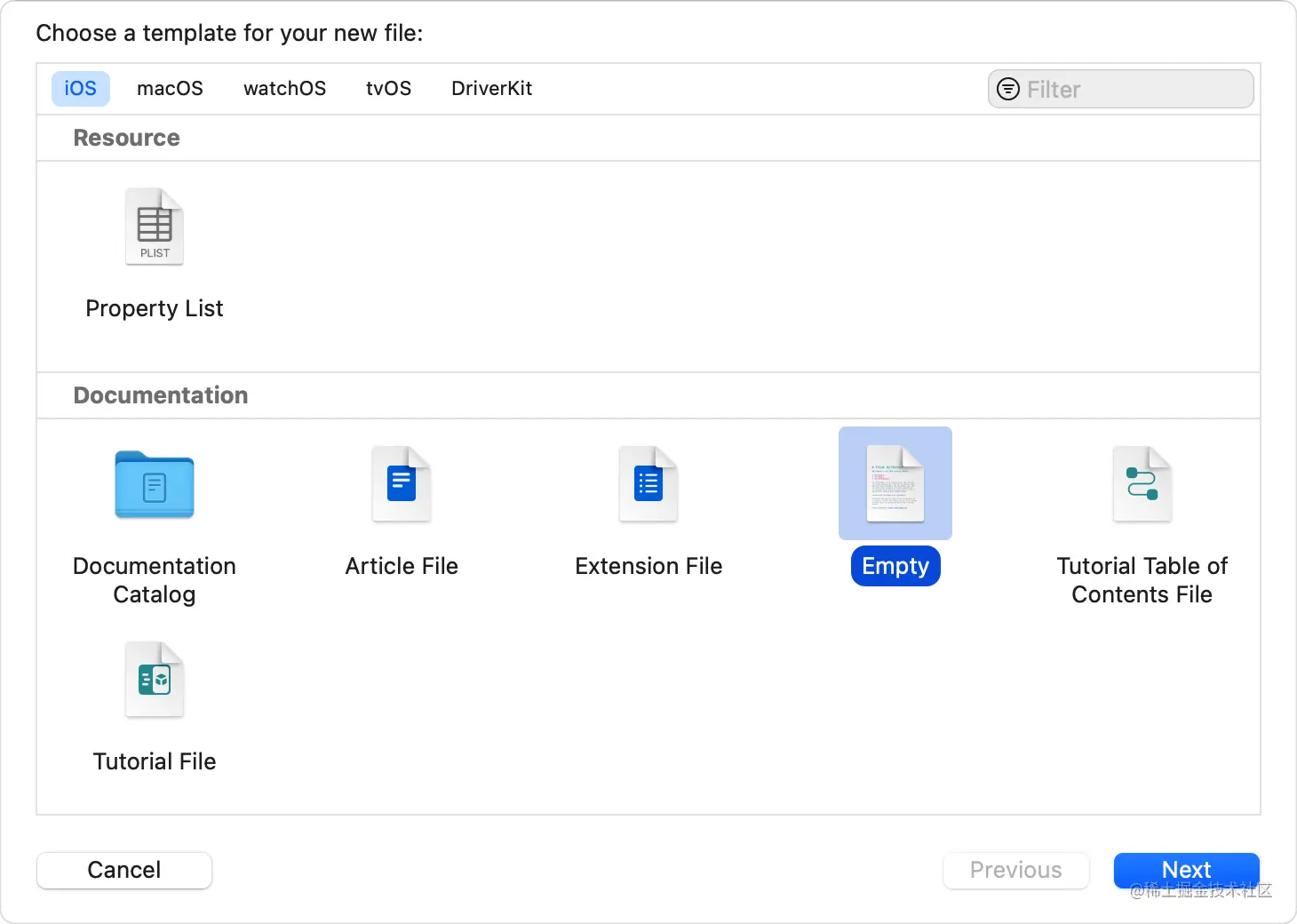Select the Documentation Catalog folder icon
Image resolution: width=1297 pixels, height=924 pixels.
(155, 484)
